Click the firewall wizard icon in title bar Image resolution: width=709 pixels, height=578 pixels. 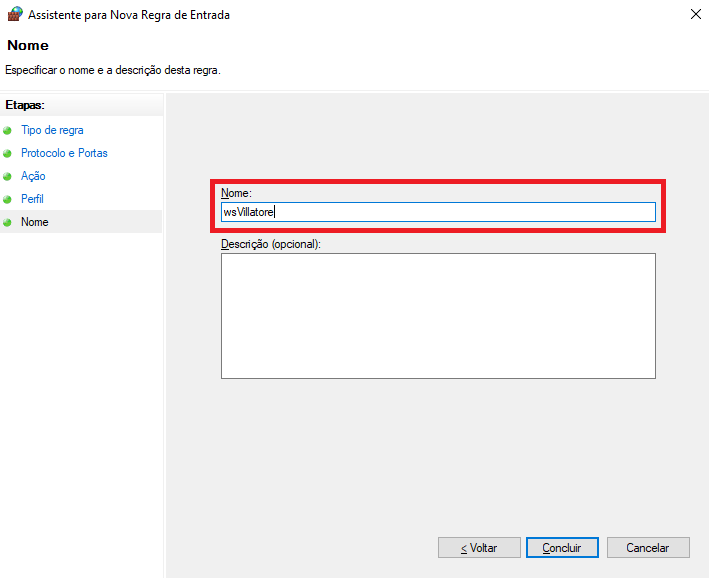(x=15, y=14)
